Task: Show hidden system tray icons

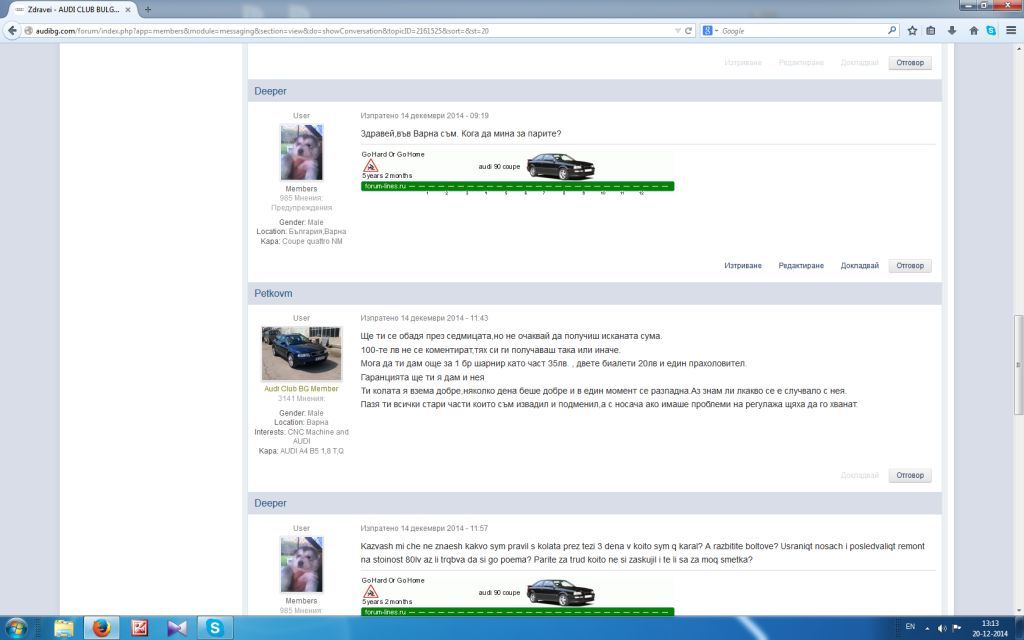Action: [x=925, y=628]
